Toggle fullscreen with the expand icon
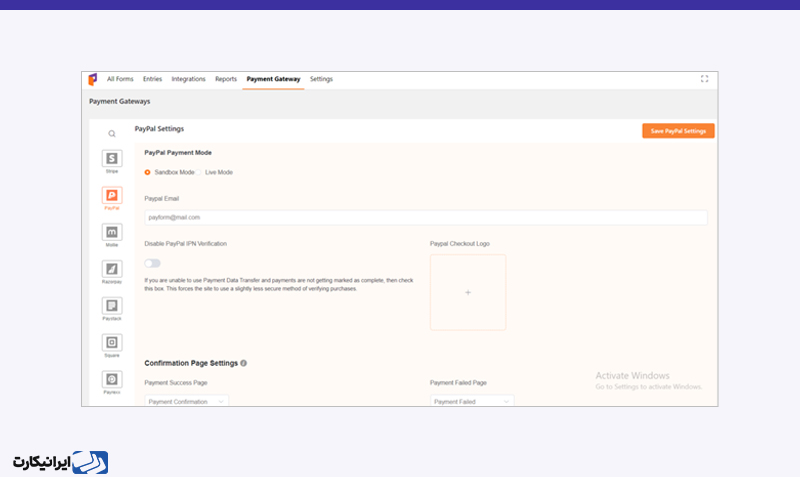800x477 pixels. [x=705, y=79]
